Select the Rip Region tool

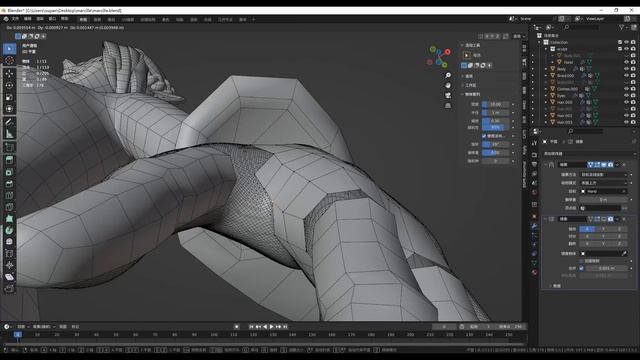pyautogui.click(x=9, y=289)
